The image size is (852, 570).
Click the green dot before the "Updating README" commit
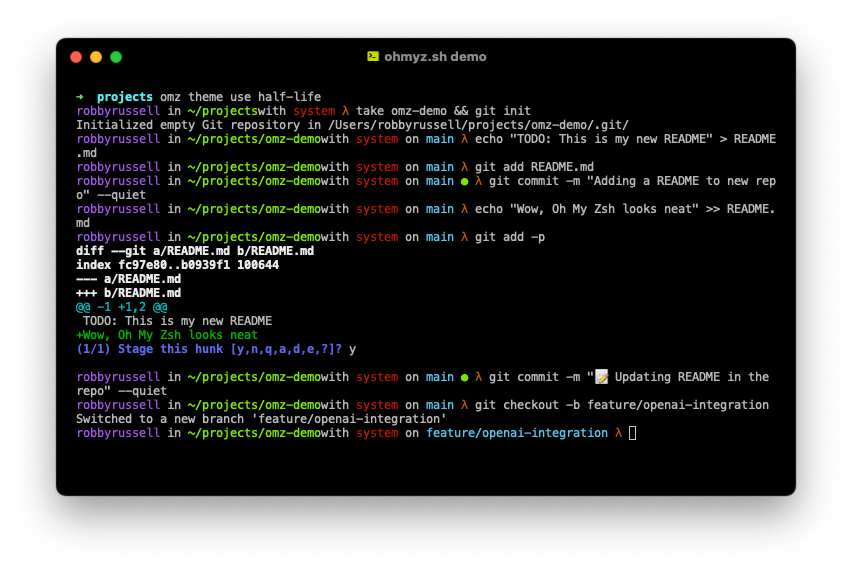point(464,377)
